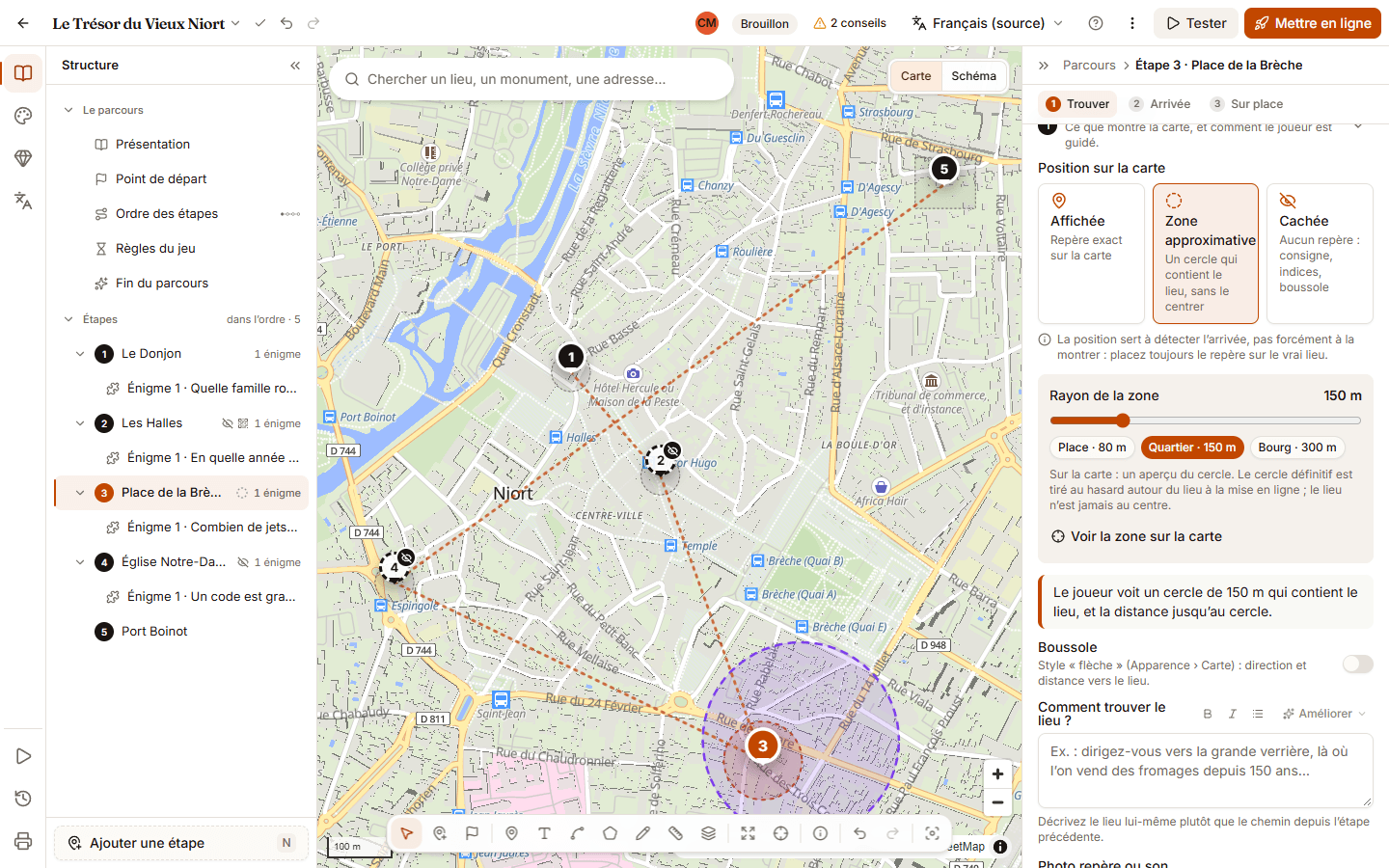The width and height of the screenshot is (1389, 868).
Task: Click Voir la zone sur la carte
Action: pos(1136,536)
